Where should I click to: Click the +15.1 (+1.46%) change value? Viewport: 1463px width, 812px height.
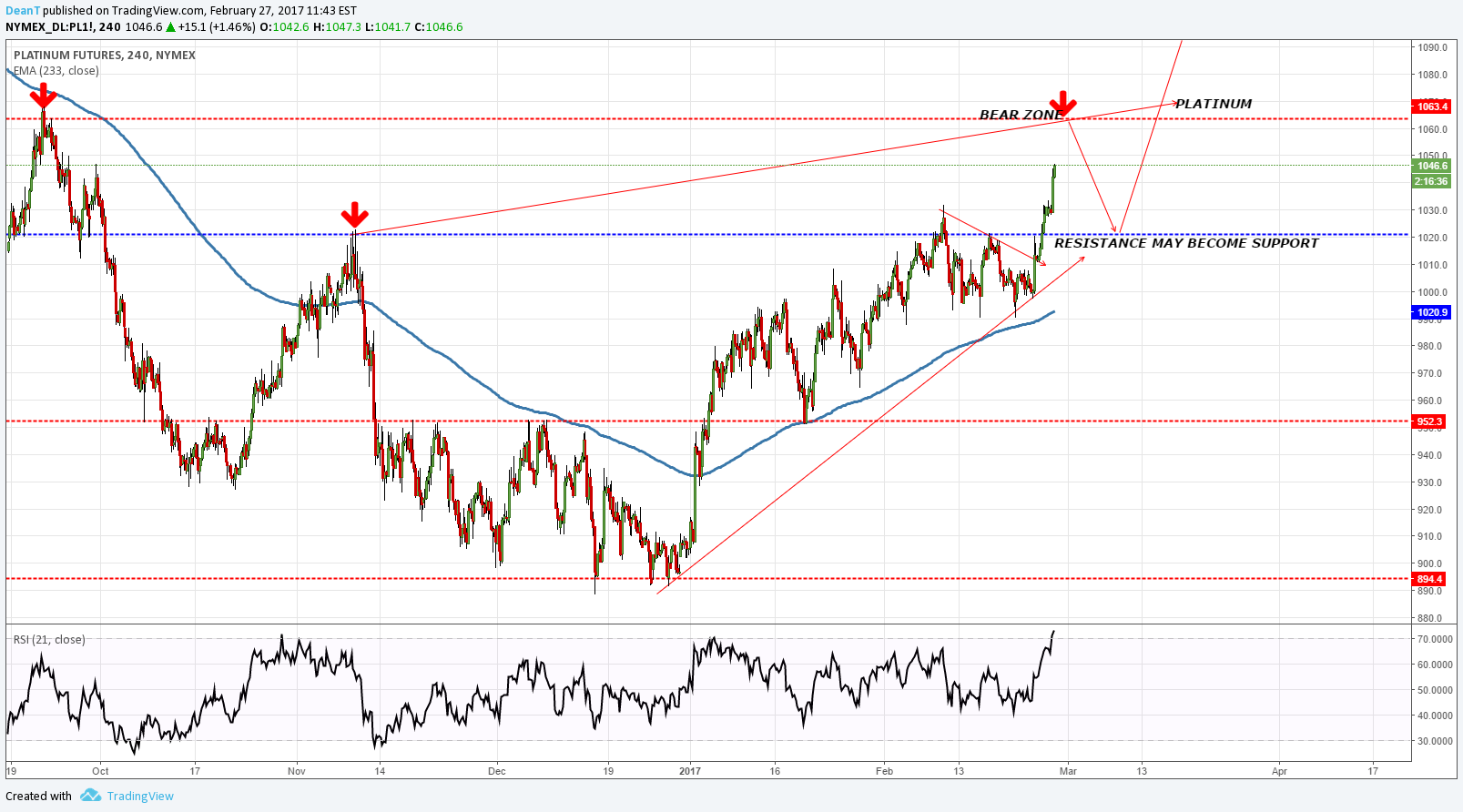click(x=217, y=27)
